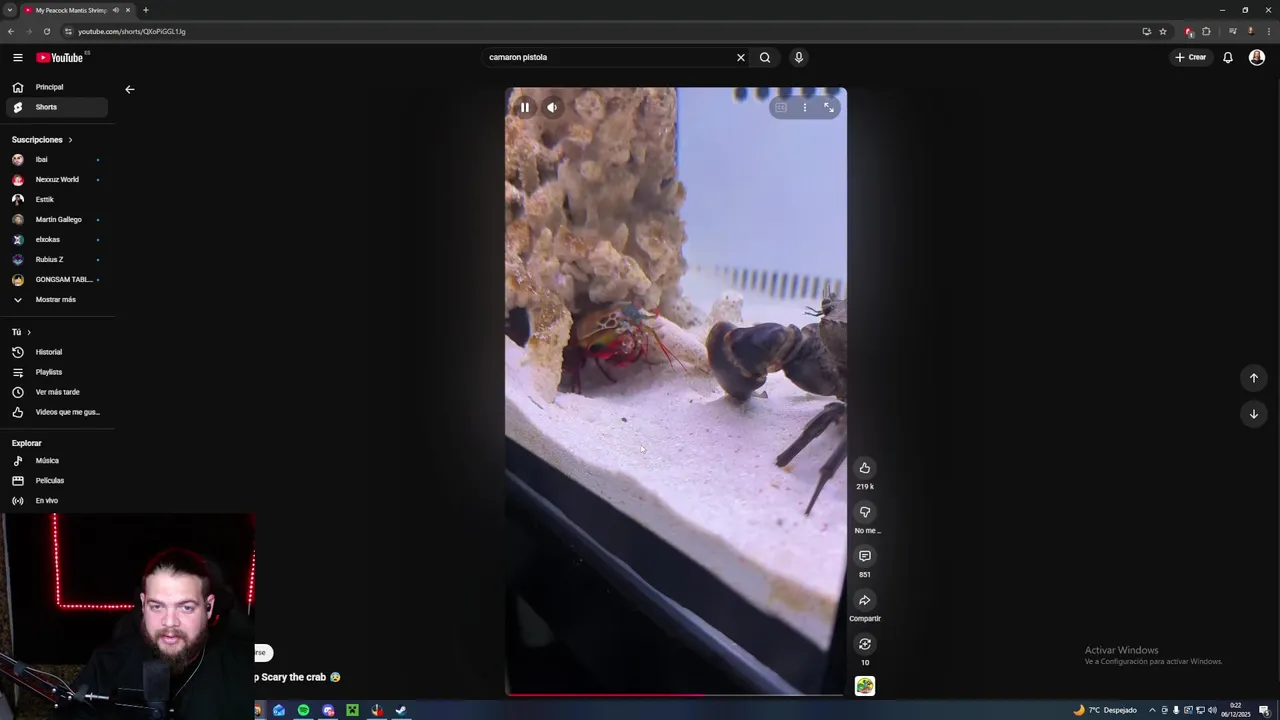
Task: Expand the Tú section chevron
Action: (x=29, y=332)
